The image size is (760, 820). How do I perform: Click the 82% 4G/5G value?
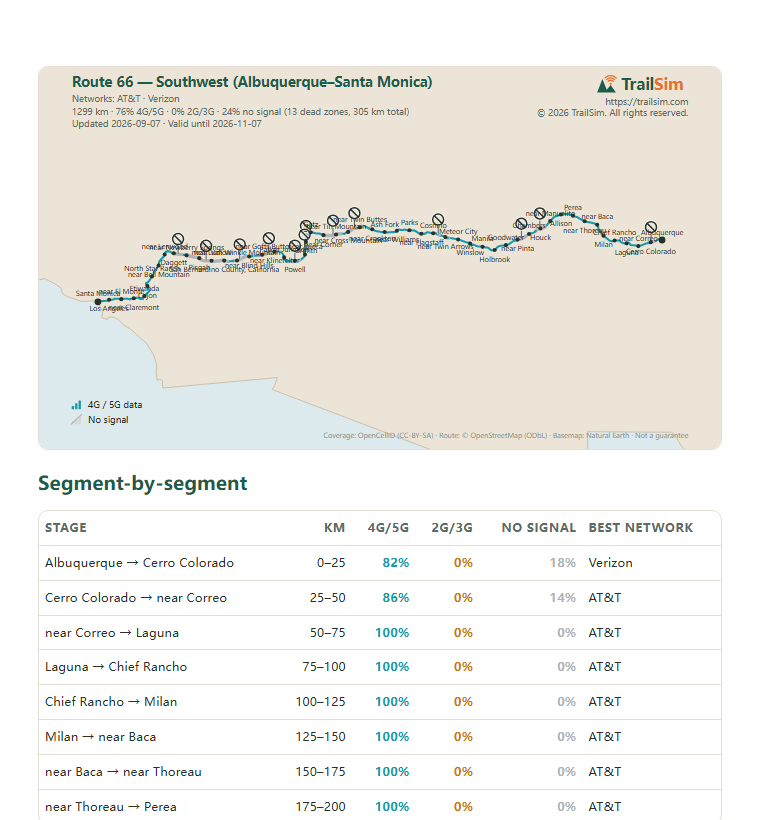(396, 563)
